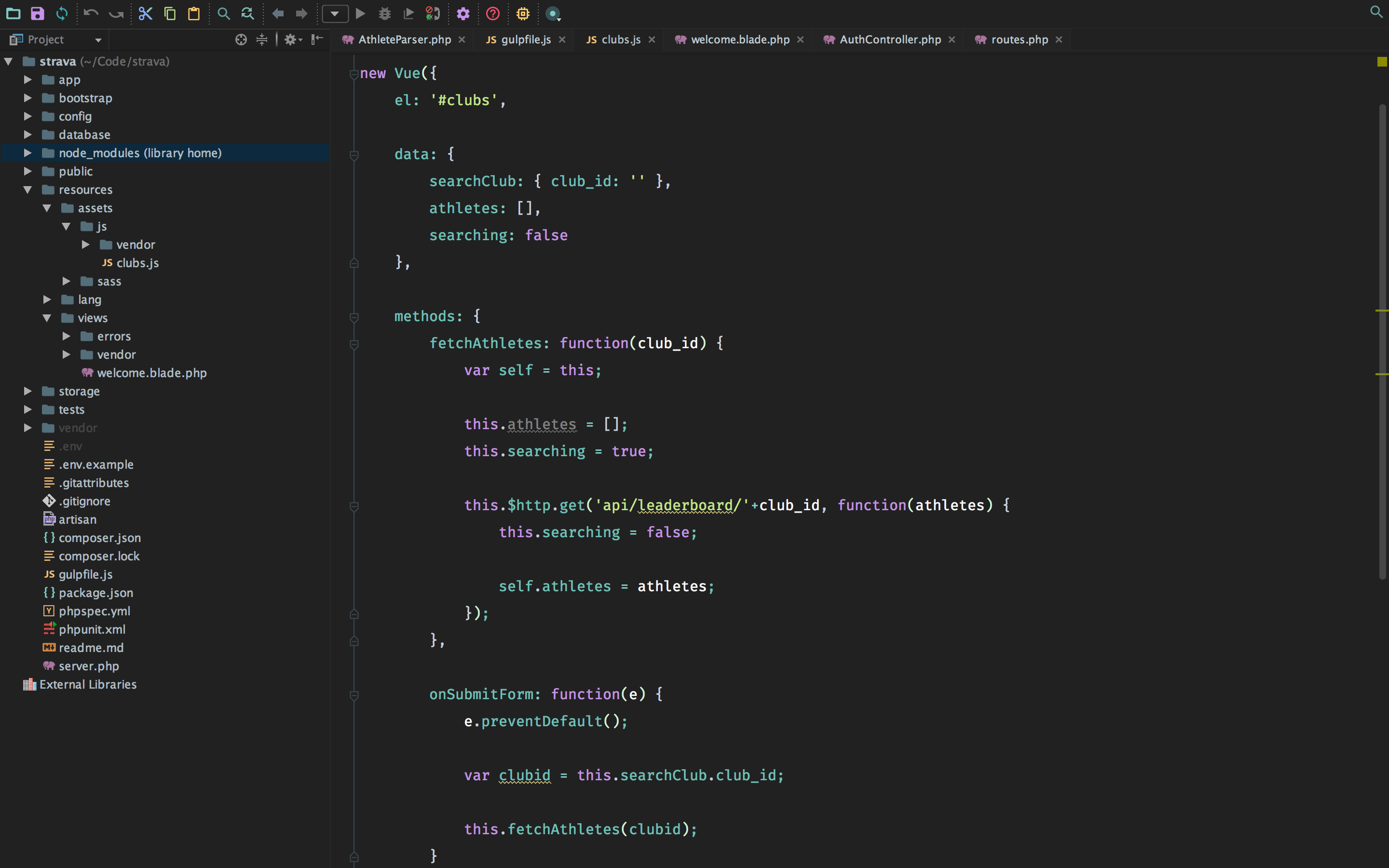Click the Replace icon in toolbar
This screenshot has height=868, width=1389.
click(x=247, y=13)
